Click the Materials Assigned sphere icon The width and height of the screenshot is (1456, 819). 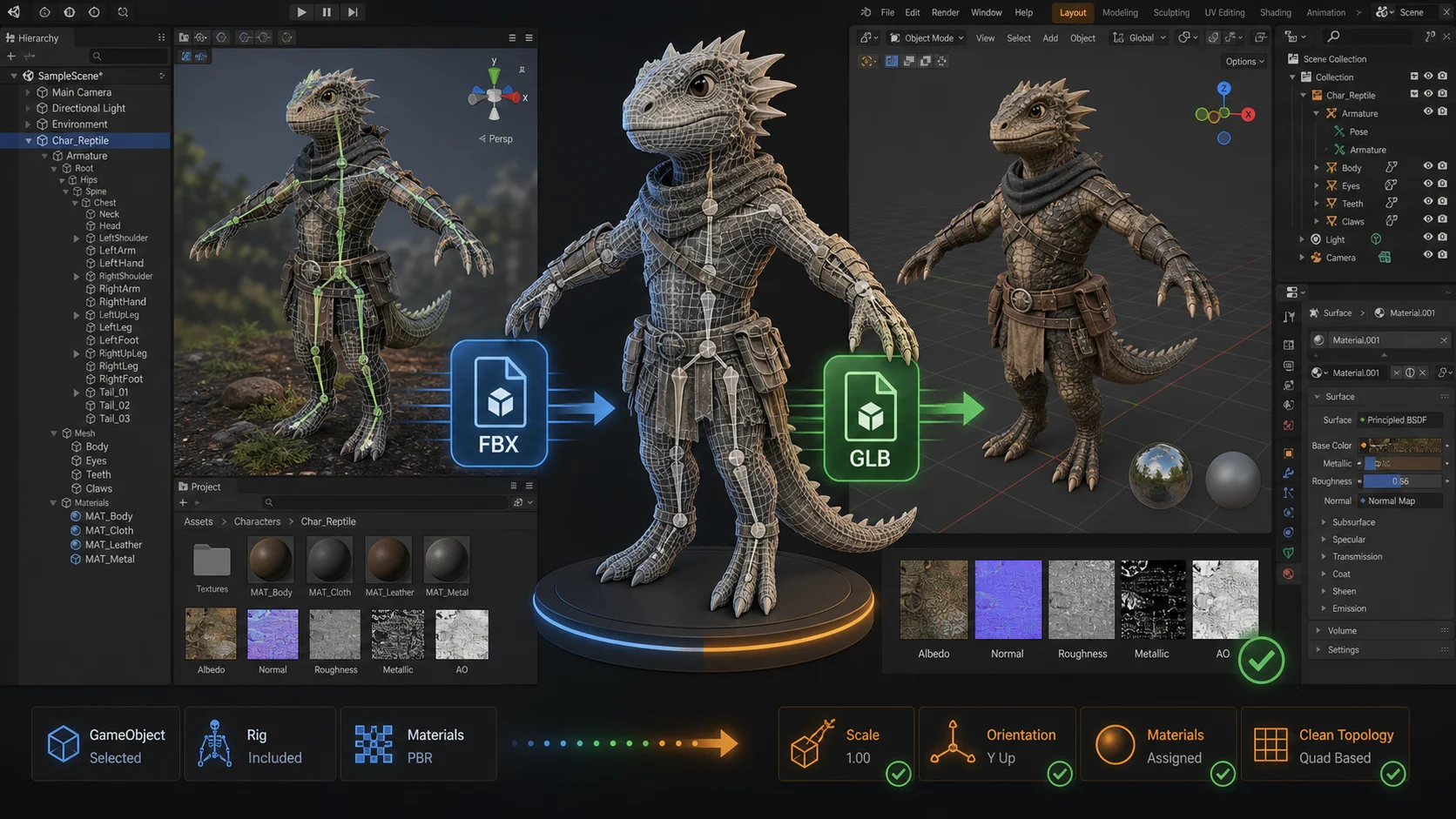point(1115,745)
